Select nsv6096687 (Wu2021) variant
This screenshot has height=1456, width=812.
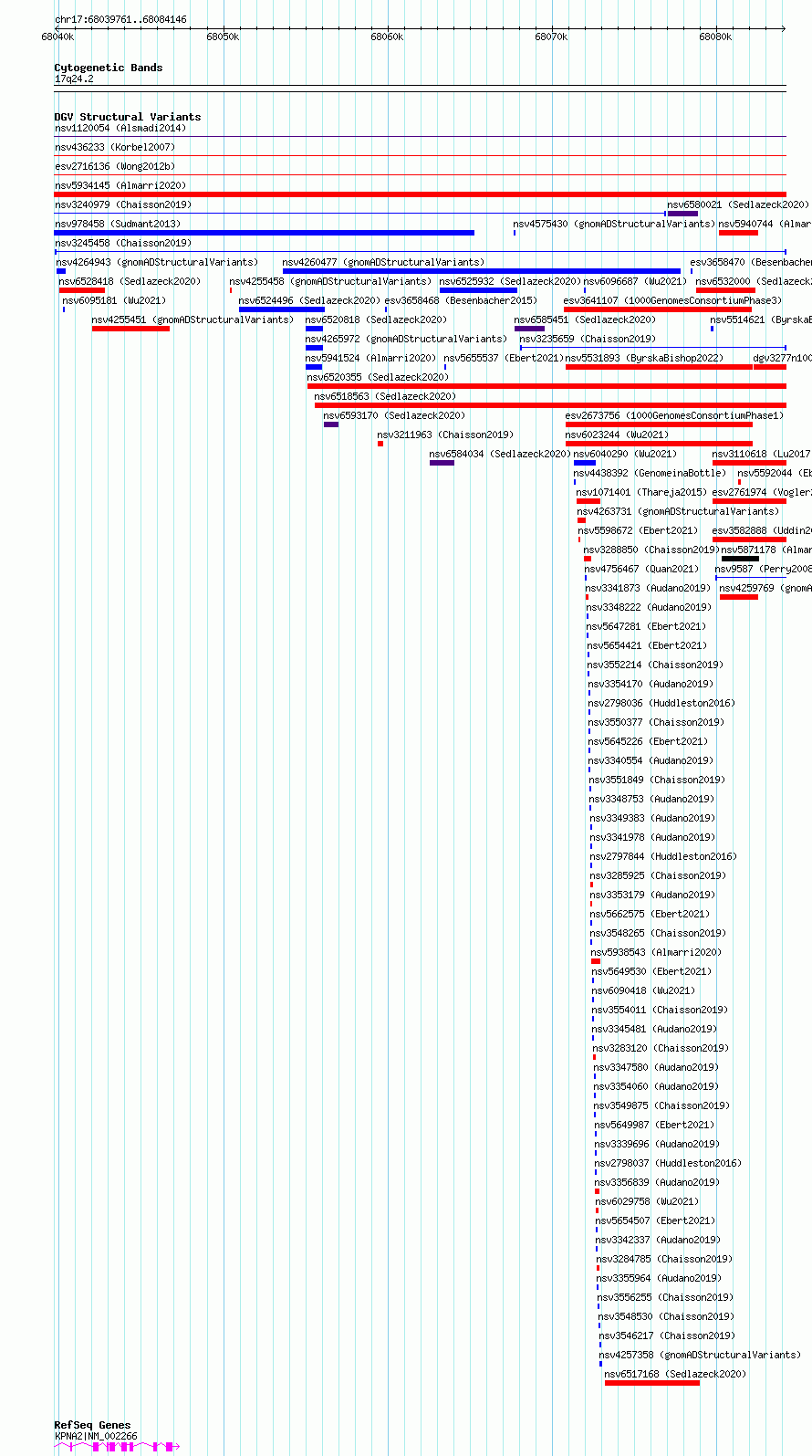(636, 281)
